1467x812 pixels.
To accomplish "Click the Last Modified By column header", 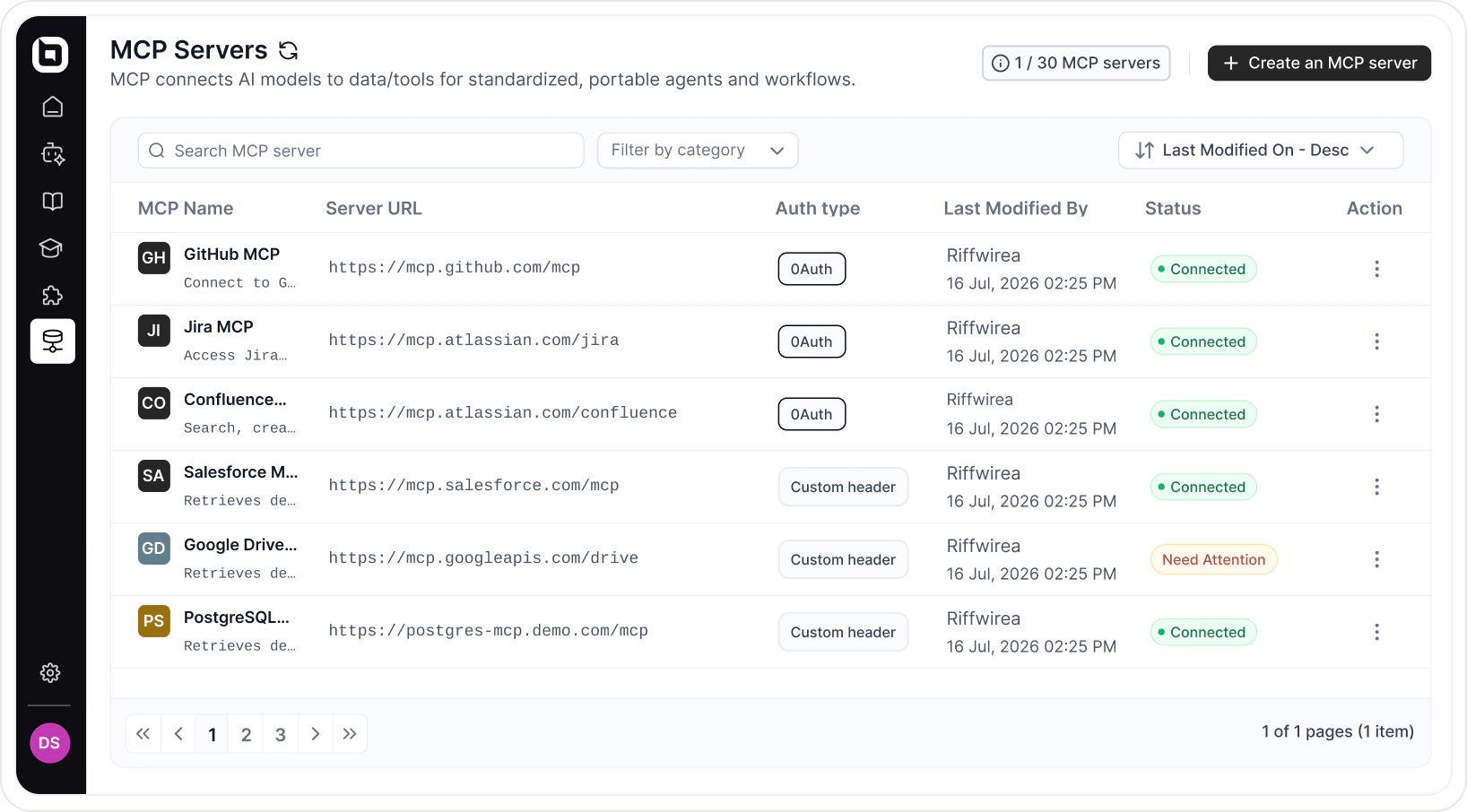I will pos(1016,209).
